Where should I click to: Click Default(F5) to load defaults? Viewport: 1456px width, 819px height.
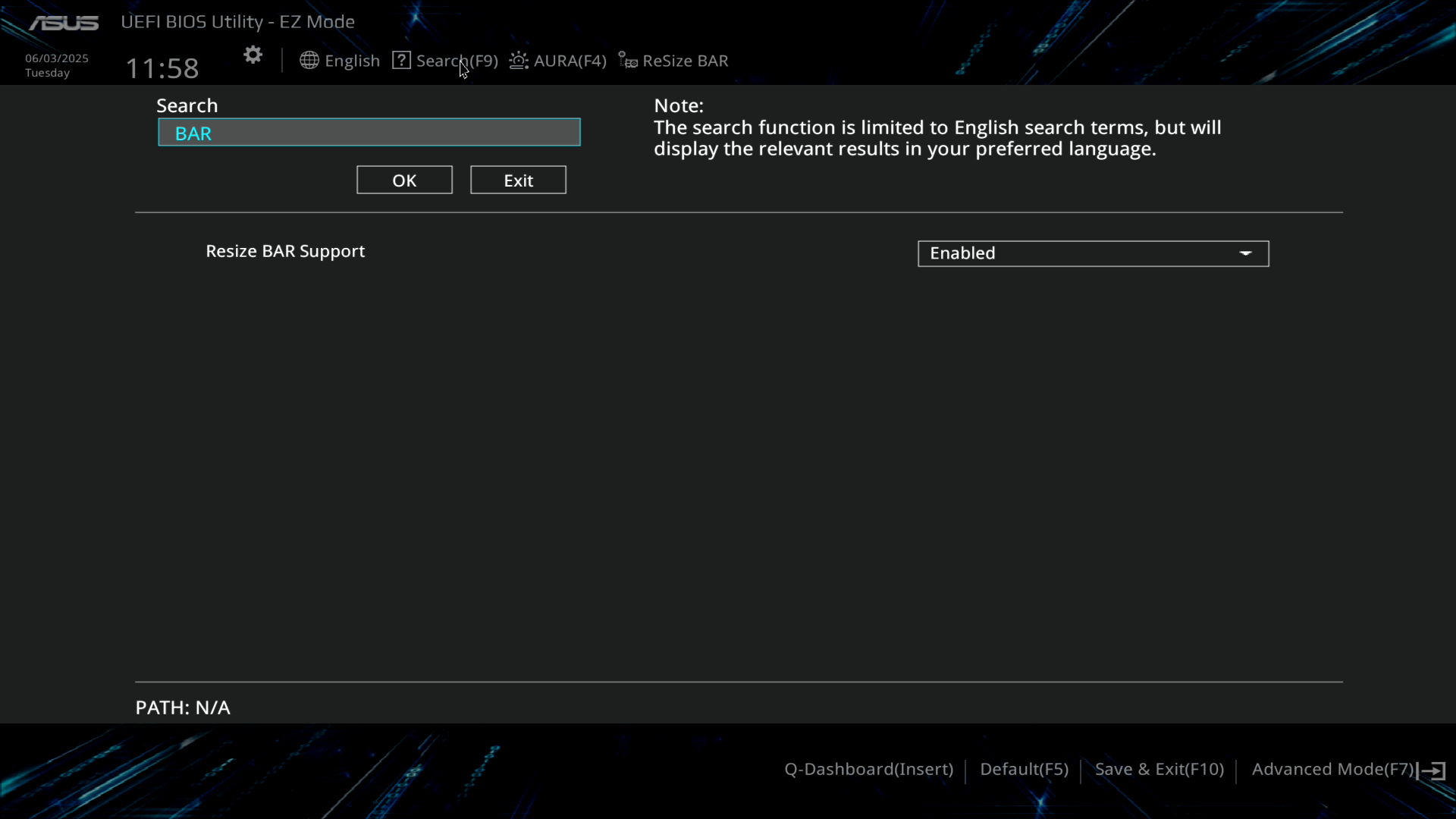(x=1024, y=769)
